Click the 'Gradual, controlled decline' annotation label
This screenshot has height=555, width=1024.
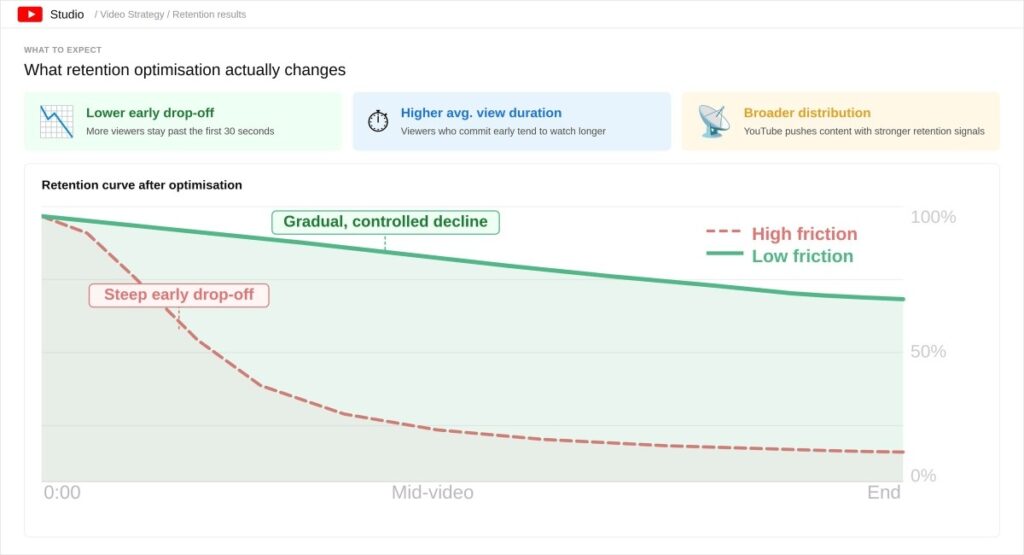pos(385,222)
